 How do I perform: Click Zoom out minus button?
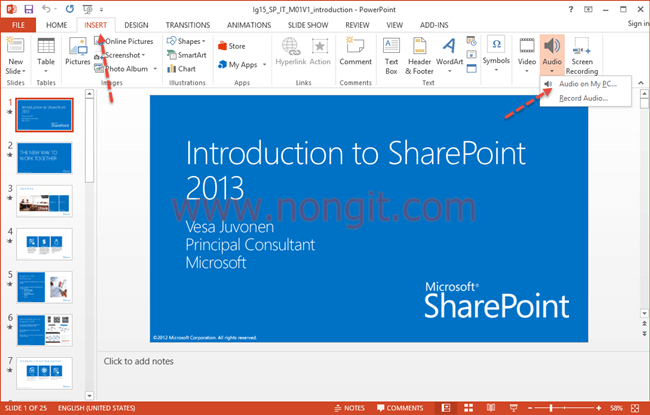click(x=530, y=408)
